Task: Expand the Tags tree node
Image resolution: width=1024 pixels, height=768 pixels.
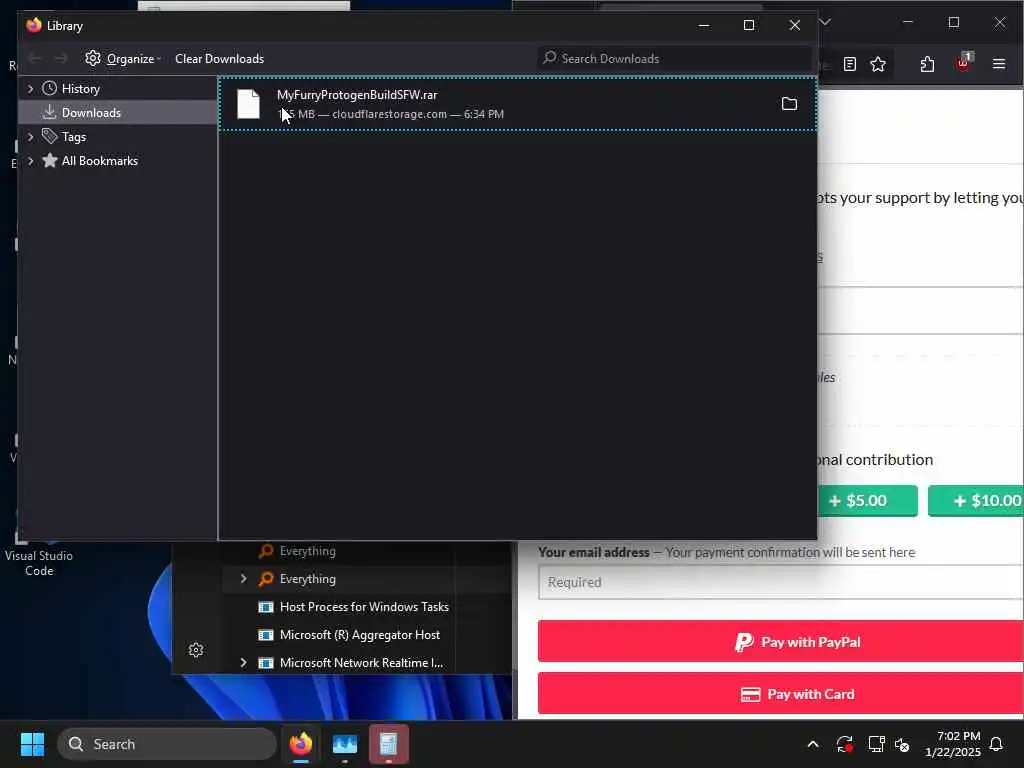Action: click(30, 137)
